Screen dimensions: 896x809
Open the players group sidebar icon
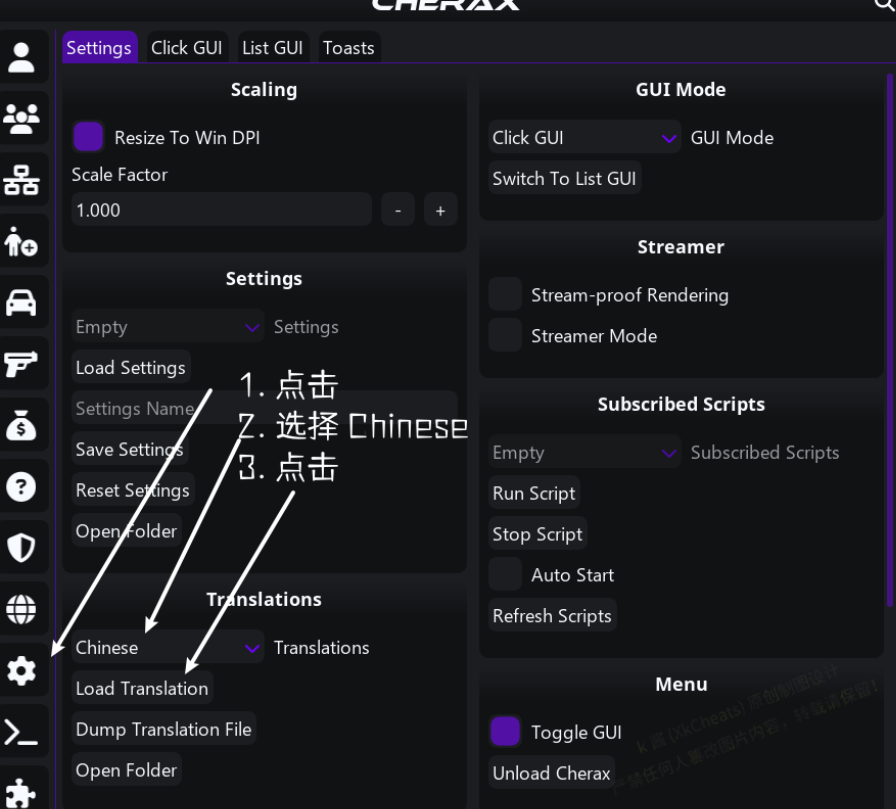[21, 118]
